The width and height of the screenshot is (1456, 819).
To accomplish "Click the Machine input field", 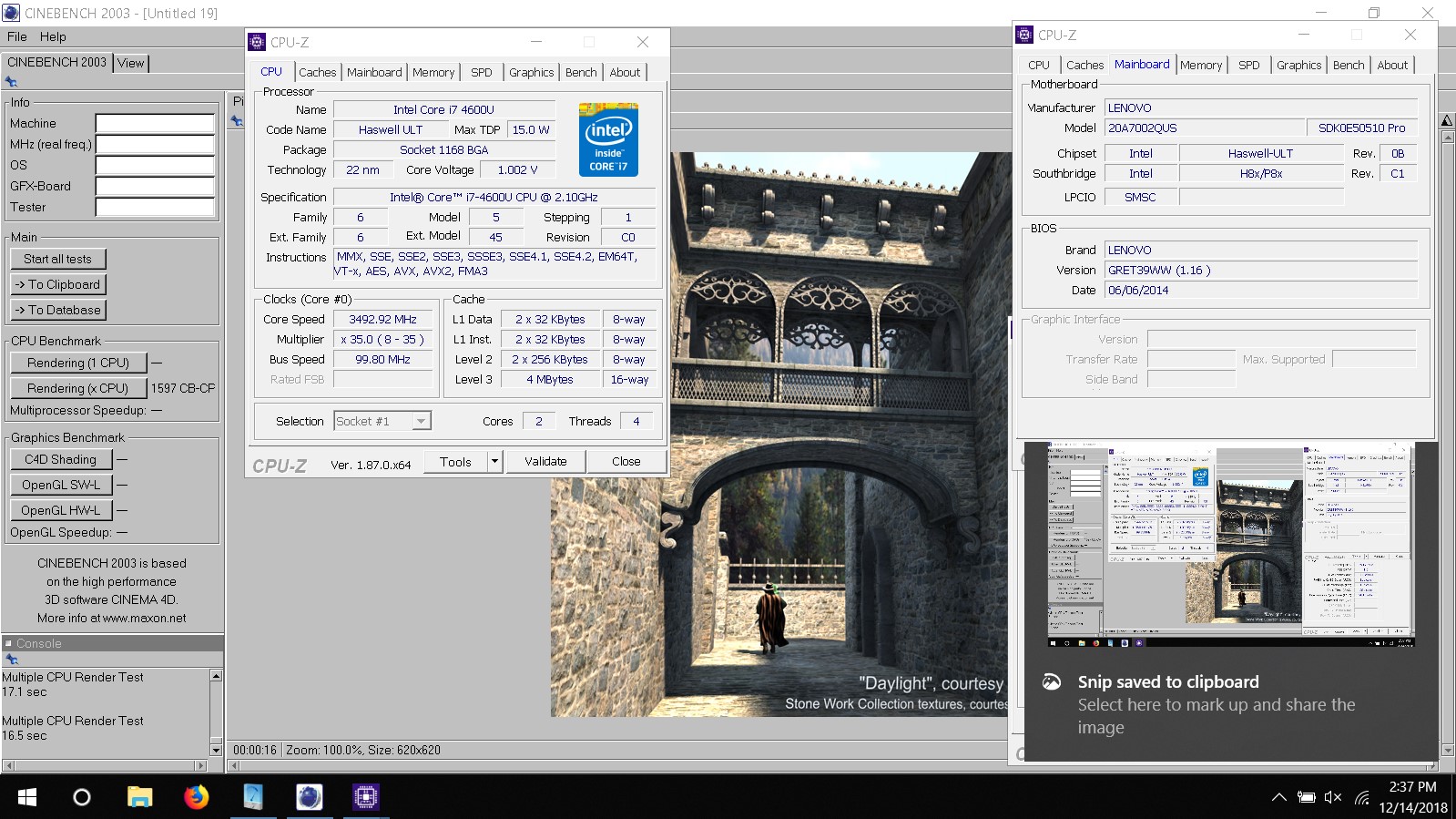I will pos(155,123).
